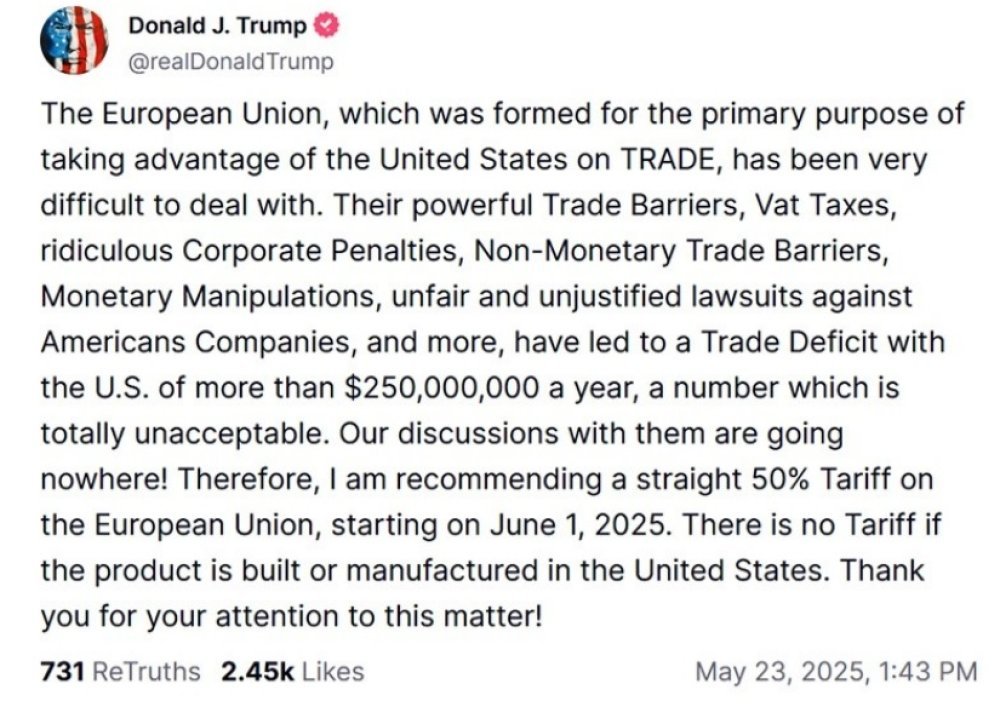This screenshot has width=1000, height=707.
Task: Open the Donald J. Trump profile avatar
Action: [75, 40]
